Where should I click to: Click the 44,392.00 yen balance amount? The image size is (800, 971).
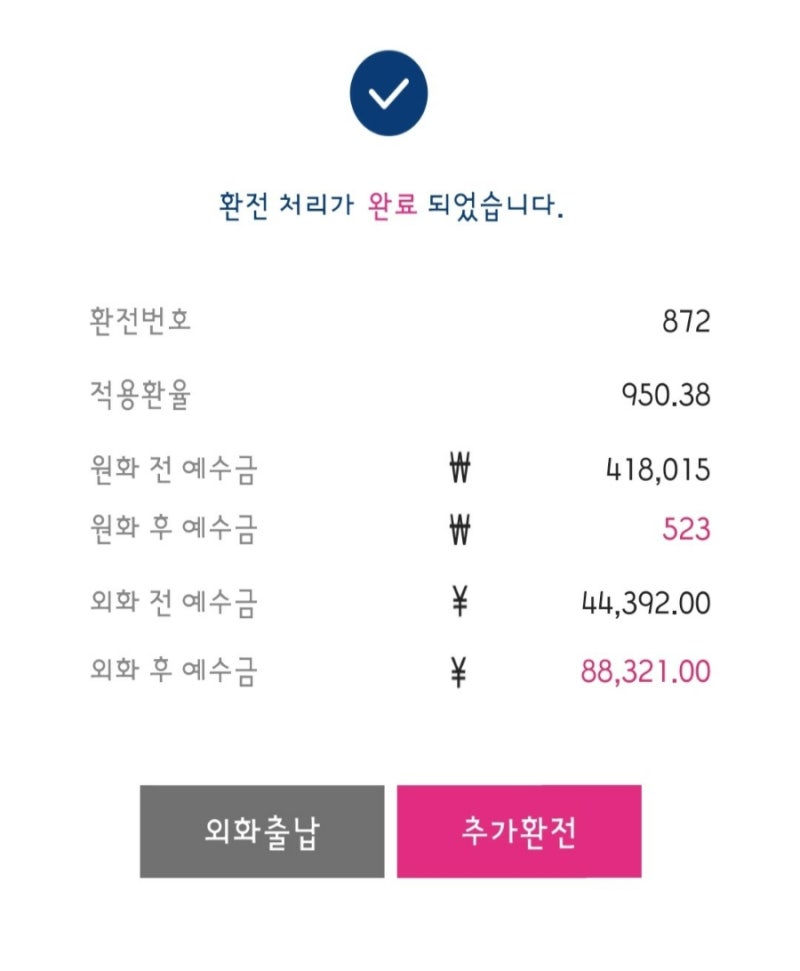tap(646, 603)
